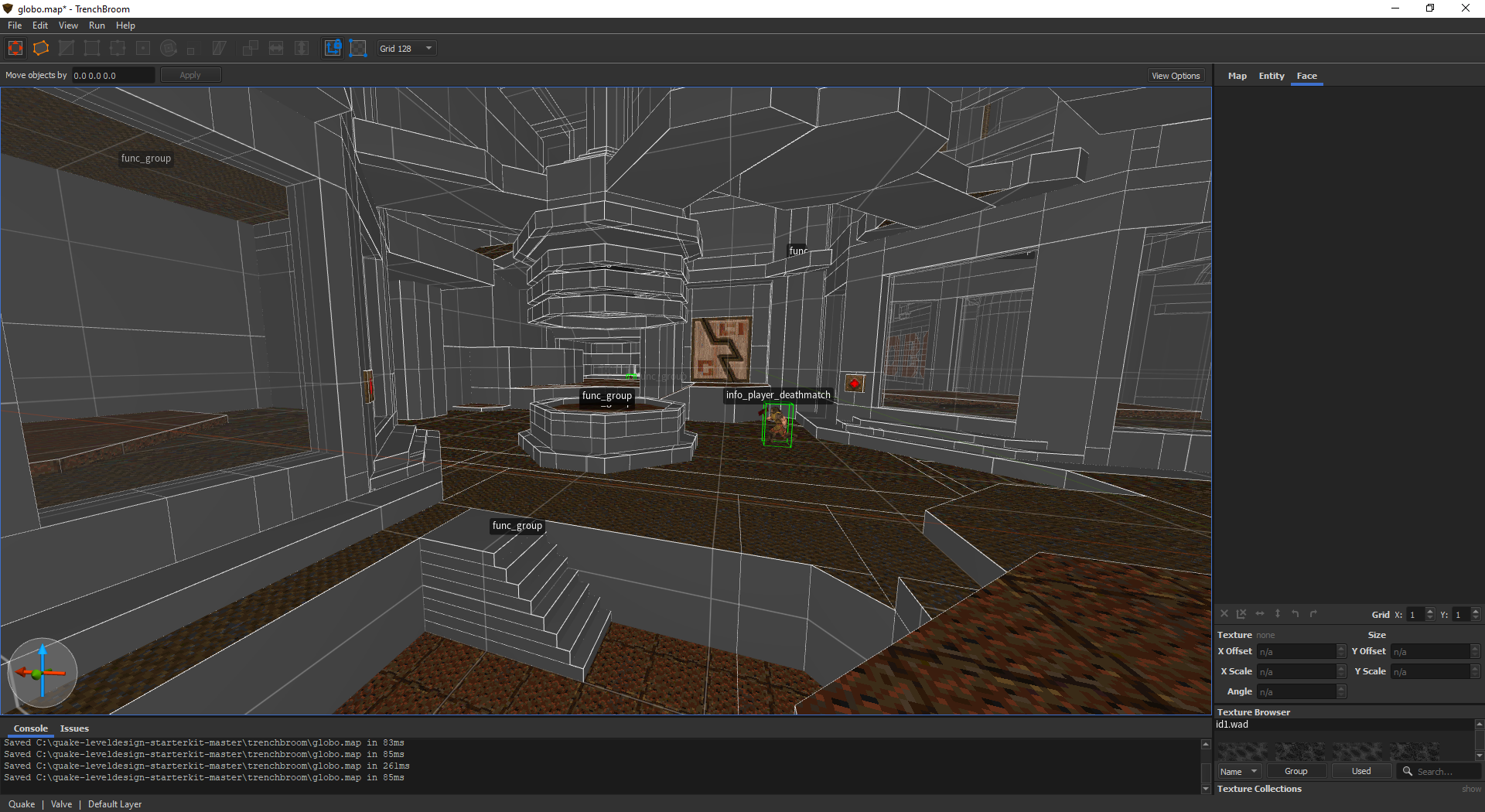Select the vertex tool icon
Viewport: 1485px width, 812px height.
(x=92, y=48)
